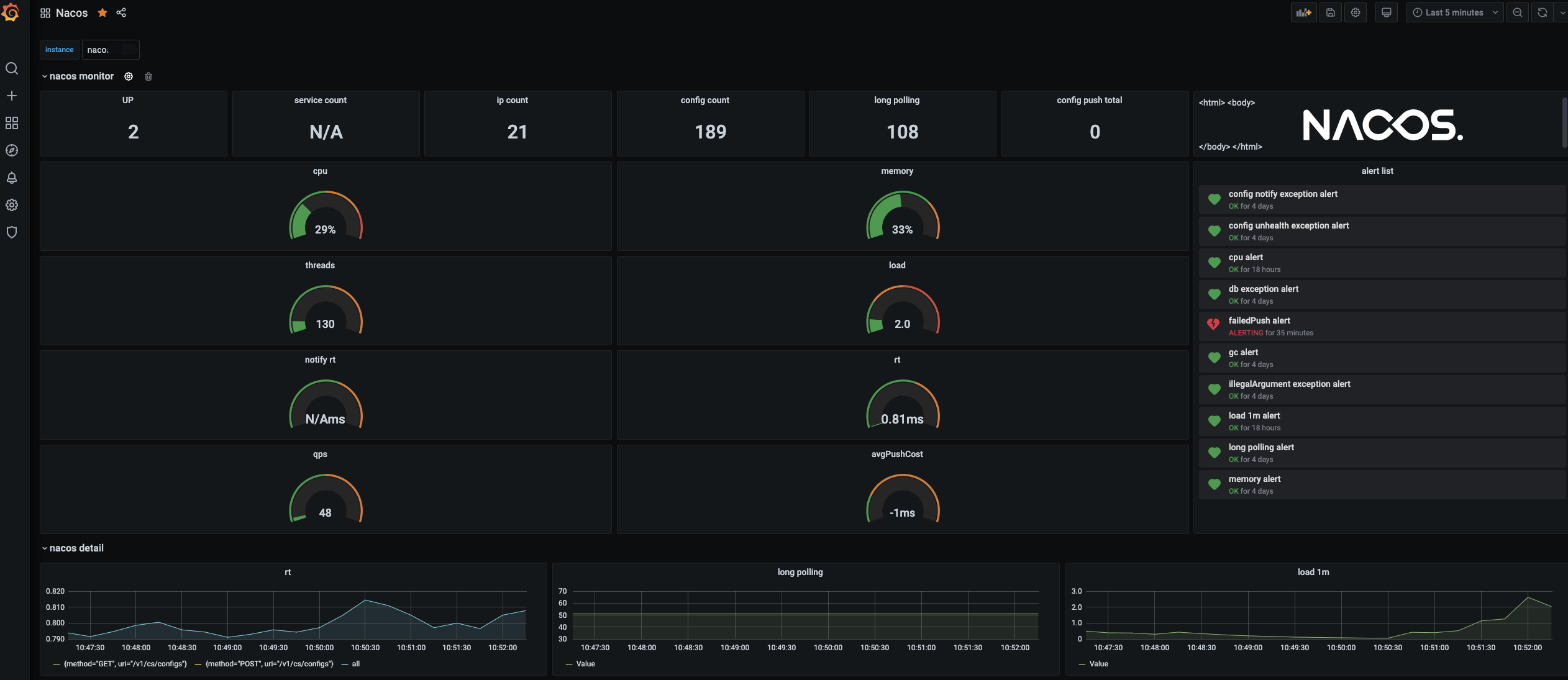Image resolution: width=1568 pixels, height=680 pixels.
Task: Collapse the nacos detail row
Action: (76, 548)
